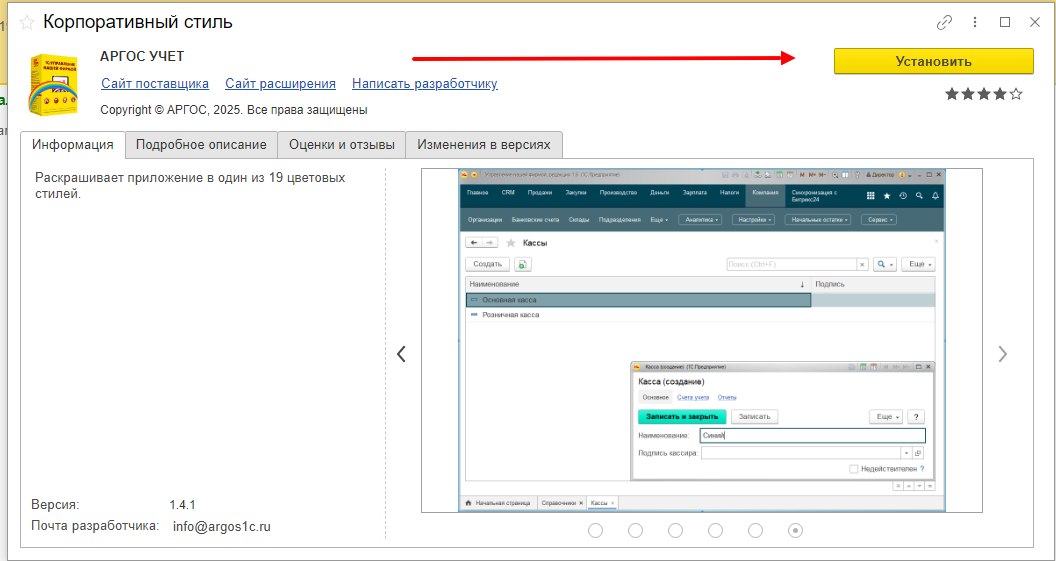
Task: Select the second screenshot radio dot
Action: [635, 531]
